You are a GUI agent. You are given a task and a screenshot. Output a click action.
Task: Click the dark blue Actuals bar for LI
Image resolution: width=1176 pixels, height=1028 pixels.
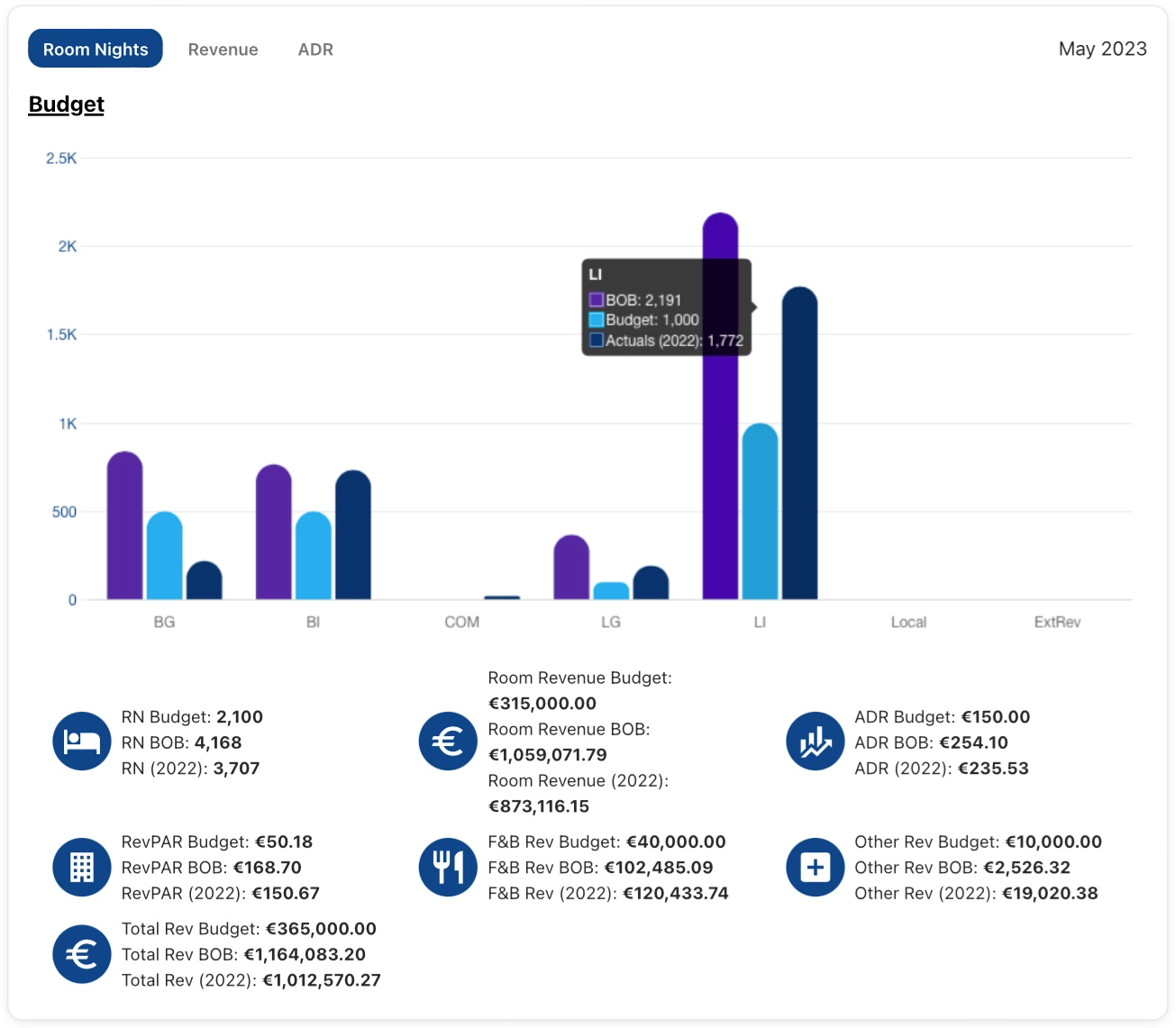pyautogui.click(x=799, y=450)
